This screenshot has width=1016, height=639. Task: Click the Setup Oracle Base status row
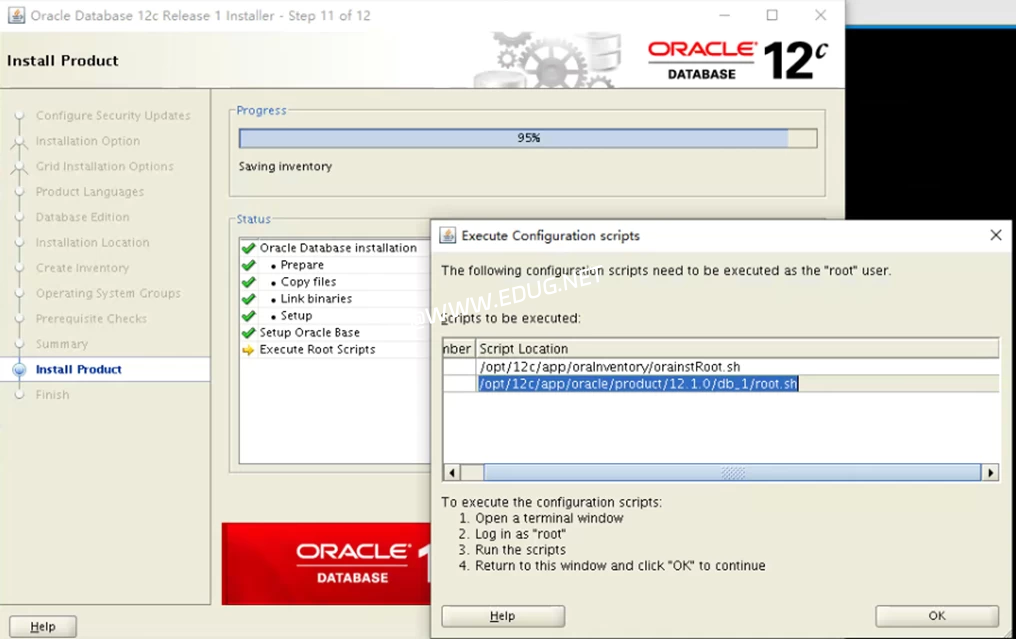pyautogui.click(x=335, y=332)
